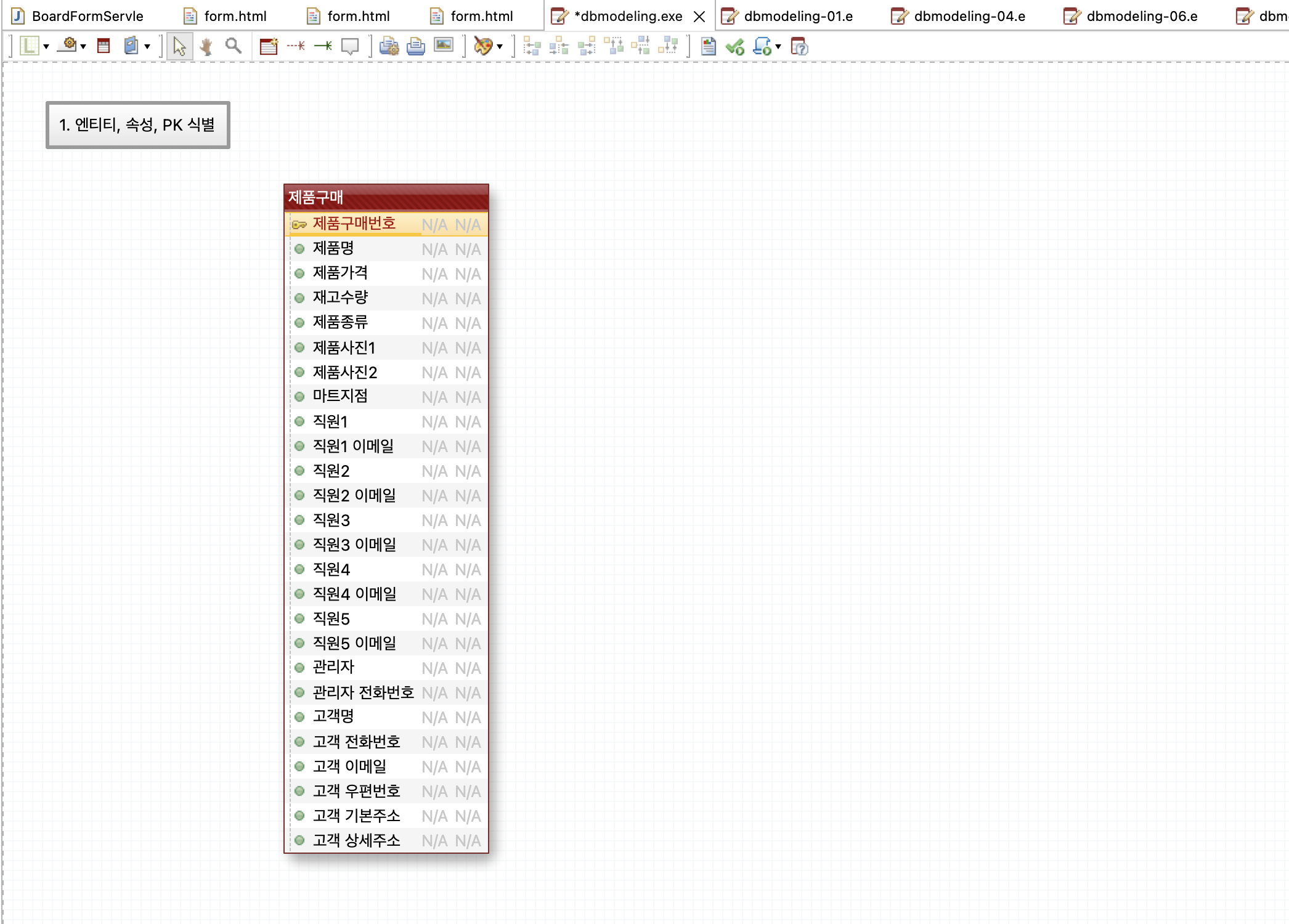The width and height of the screenshot is (1289, 924).
Task: Select the 직원5 이메일 column row
Action: 386,643
